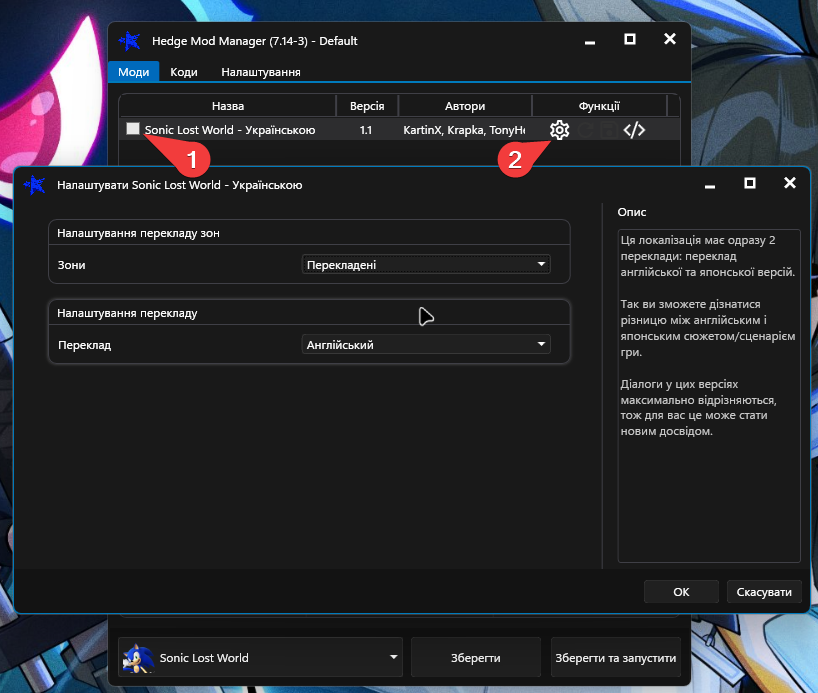Open the Зони dropdown
Image resolution: width=818 pixels, height=693 pixels.
click(426, 265)
